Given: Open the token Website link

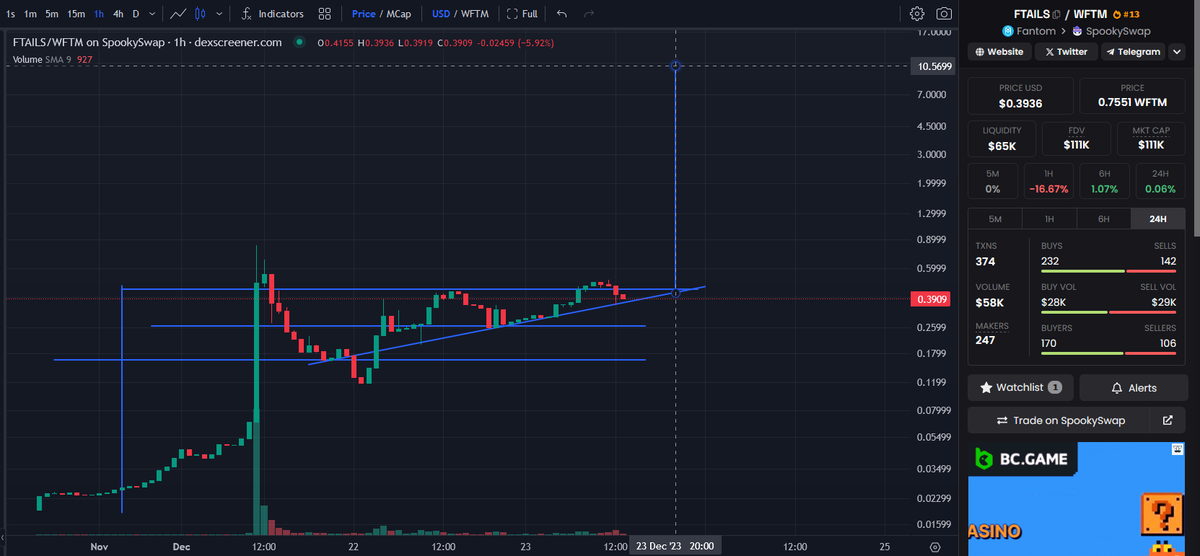Looking at the screenshot, I should pyautogui.click(x=999, y=52).
